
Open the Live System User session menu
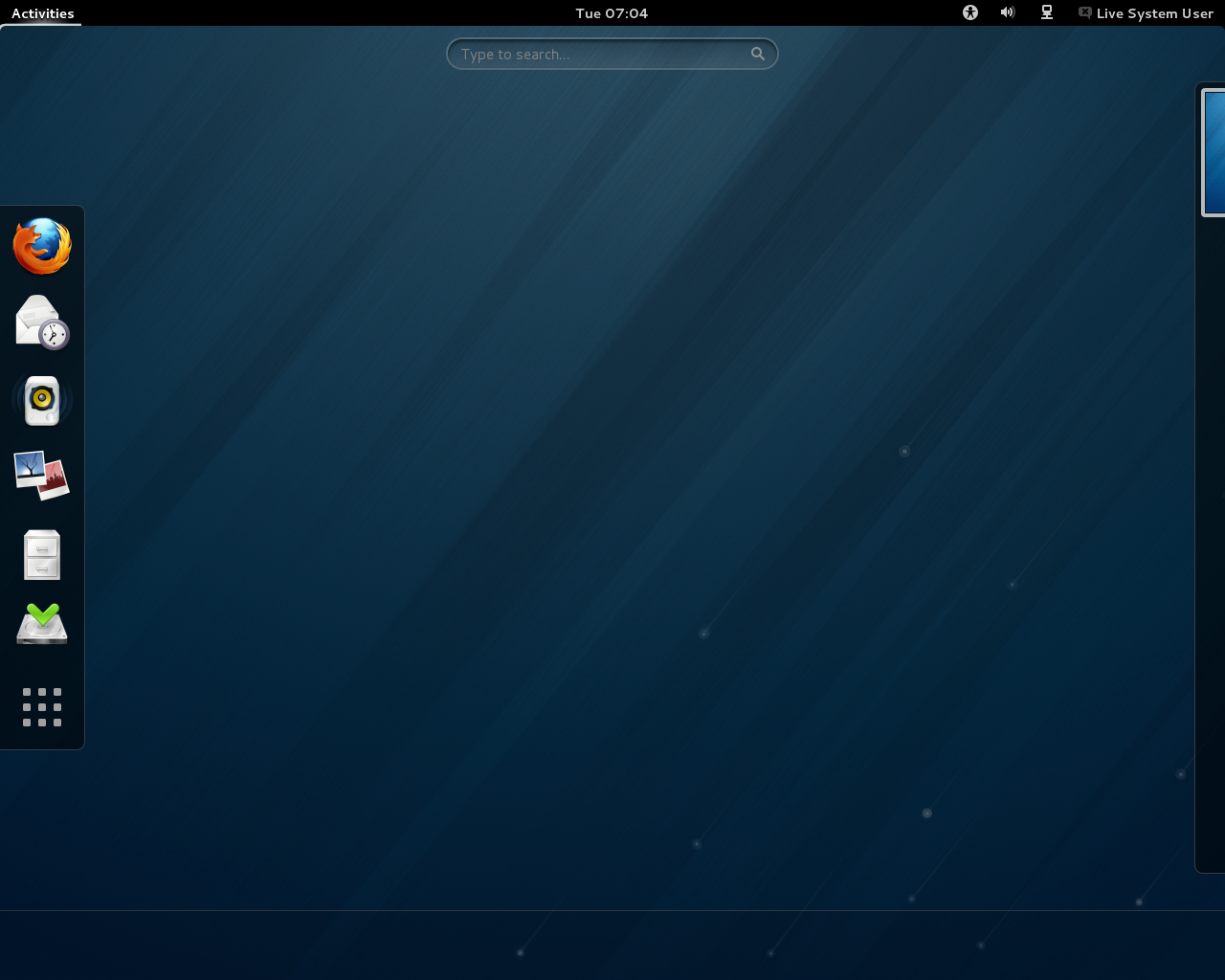pos(1146,12)
